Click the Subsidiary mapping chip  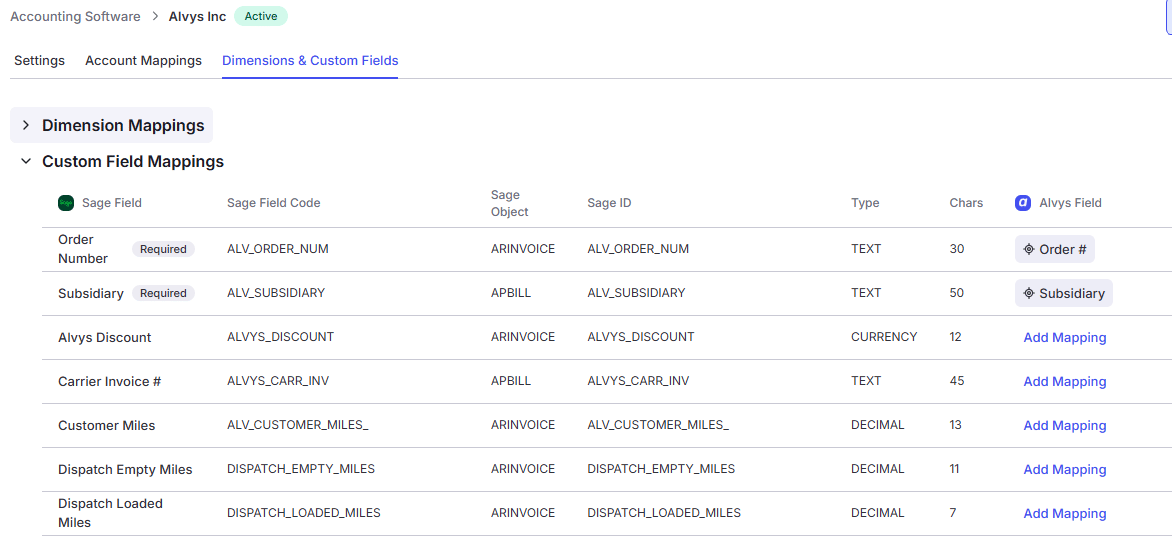(x=1064, y=294)
